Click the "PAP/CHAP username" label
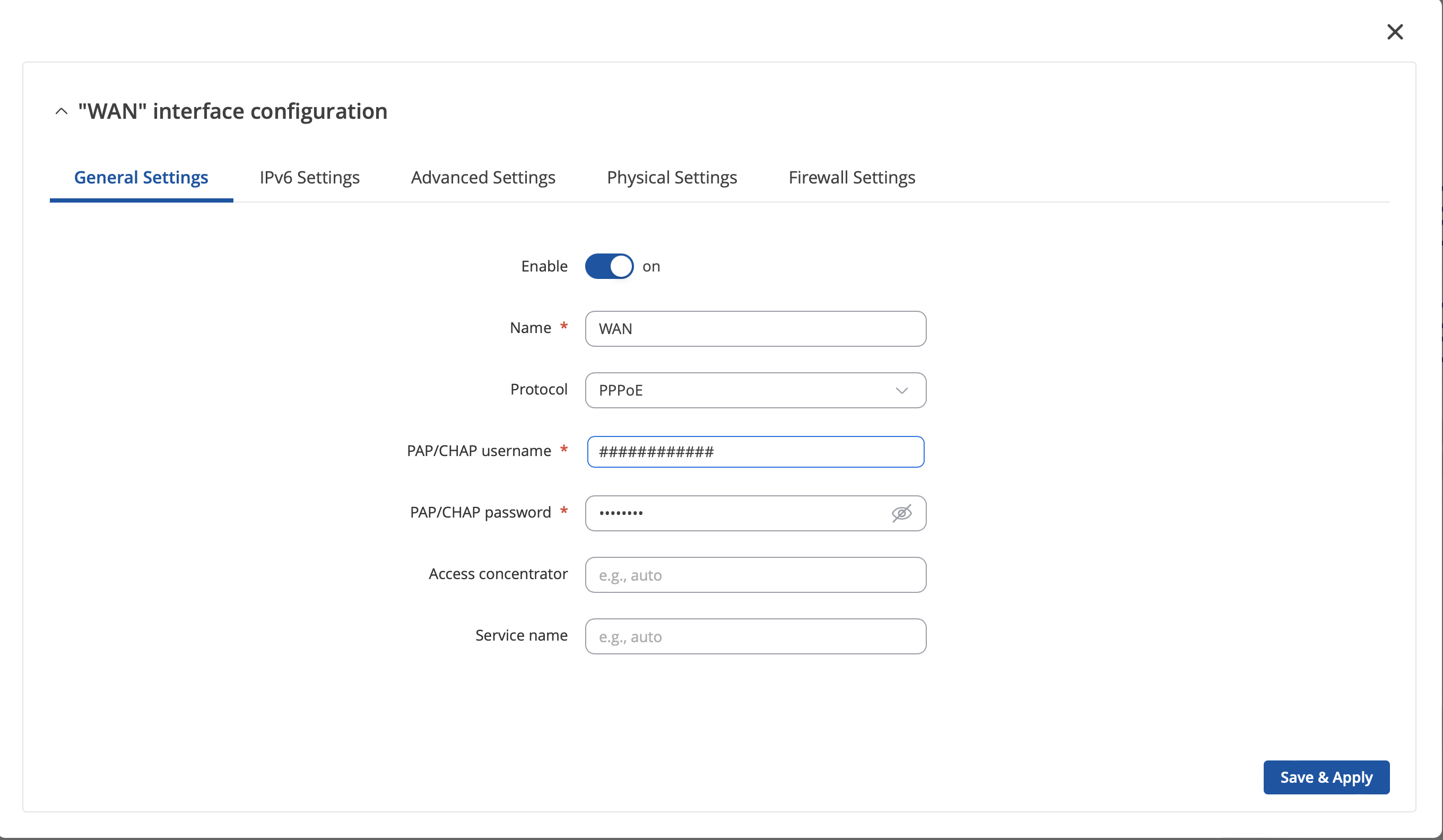Image resolution: width=1443 pixels, height=840 pixels. (x=479, y=451)
